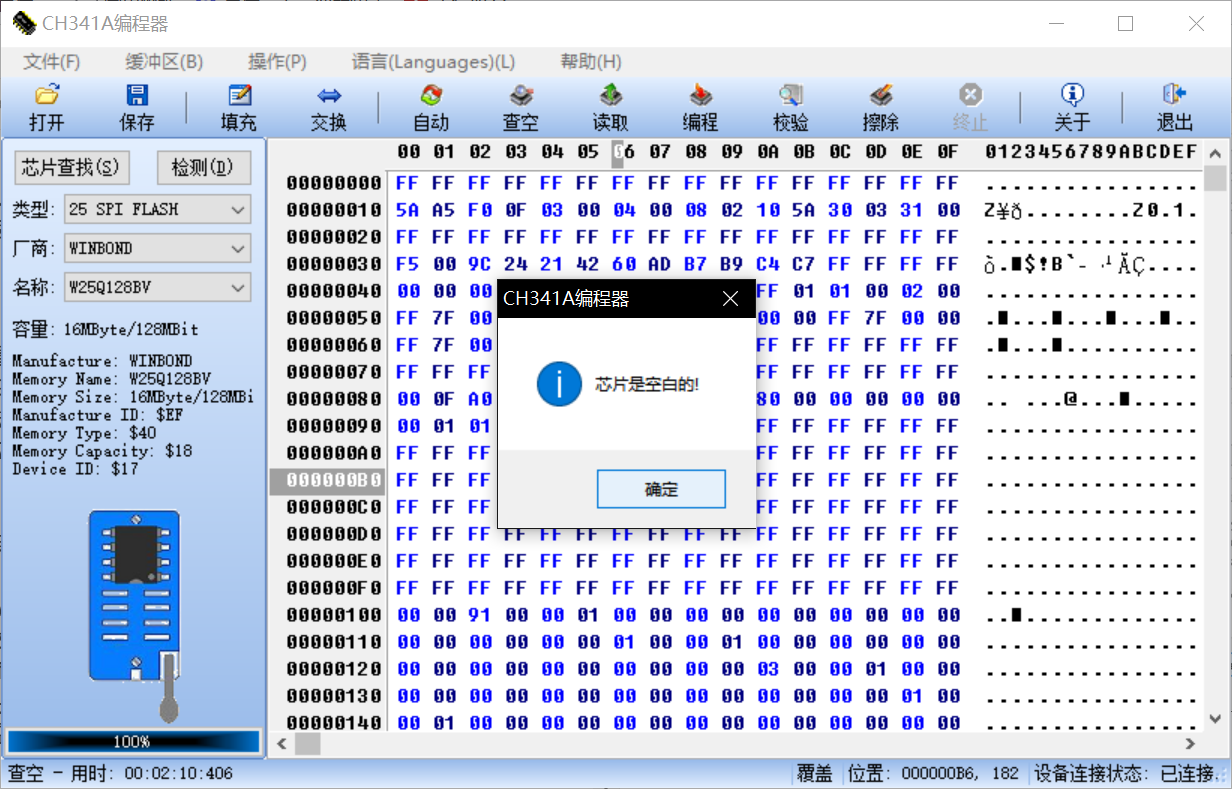Image resolution: width=1232 pixels, height=789 pixels.
Task: Click the 芯片查找(S) button
Action: tap(70, 167)
